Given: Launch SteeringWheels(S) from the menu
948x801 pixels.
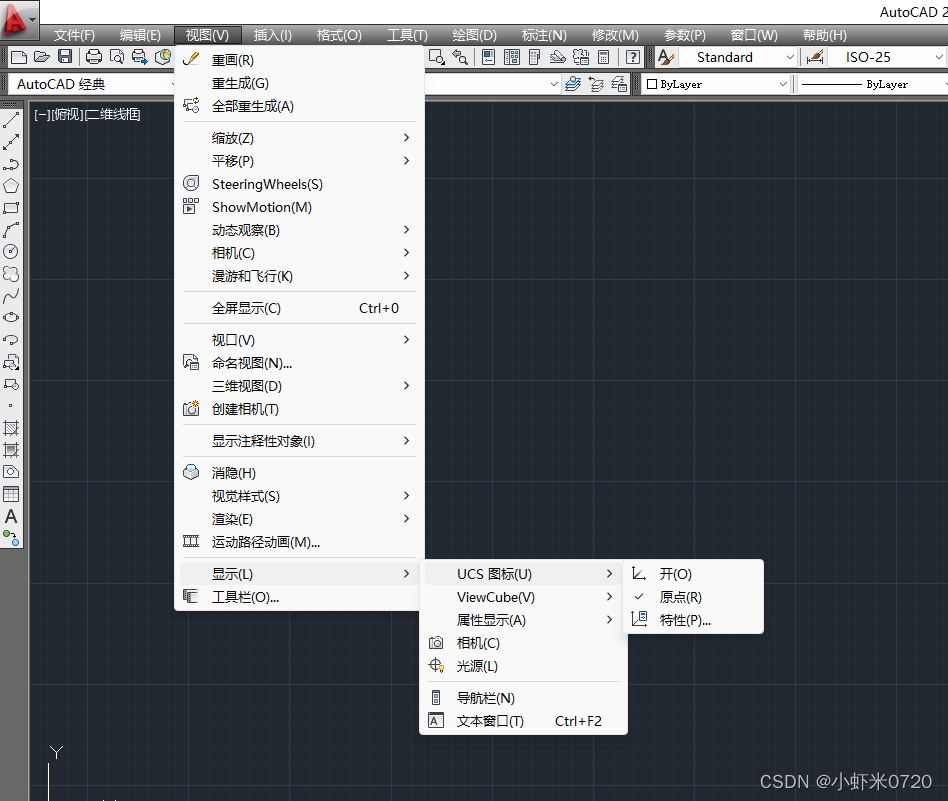Looking at the screenshot, I should point(299,184).
